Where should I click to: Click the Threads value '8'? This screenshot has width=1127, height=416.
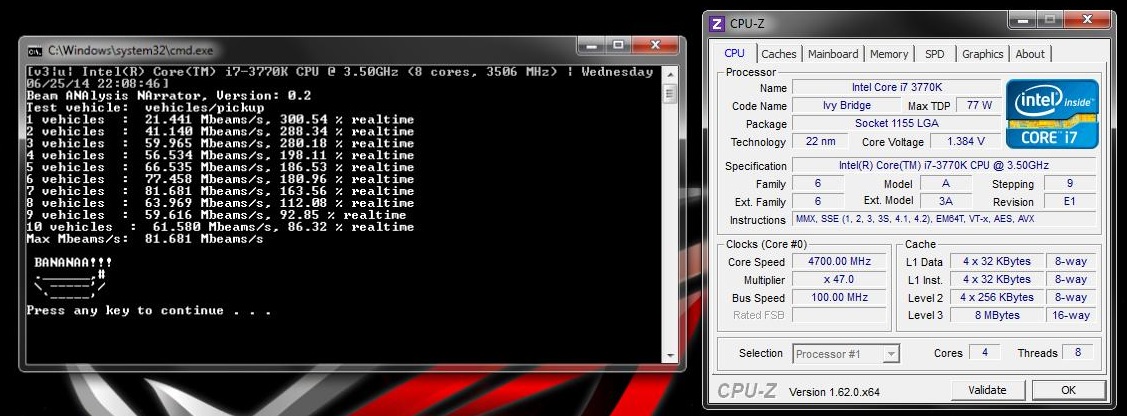click(x=1079, y=353)
